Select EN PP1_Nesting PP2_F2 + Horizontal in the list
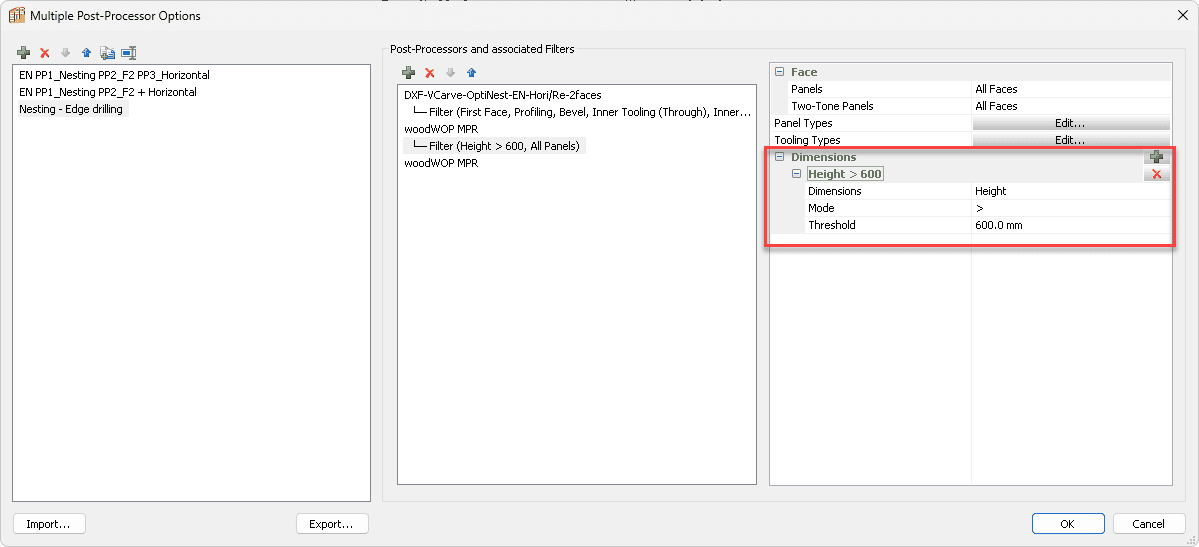This screenshot has width=1199, height=547. pyautogui.click(x=108, y=92)
